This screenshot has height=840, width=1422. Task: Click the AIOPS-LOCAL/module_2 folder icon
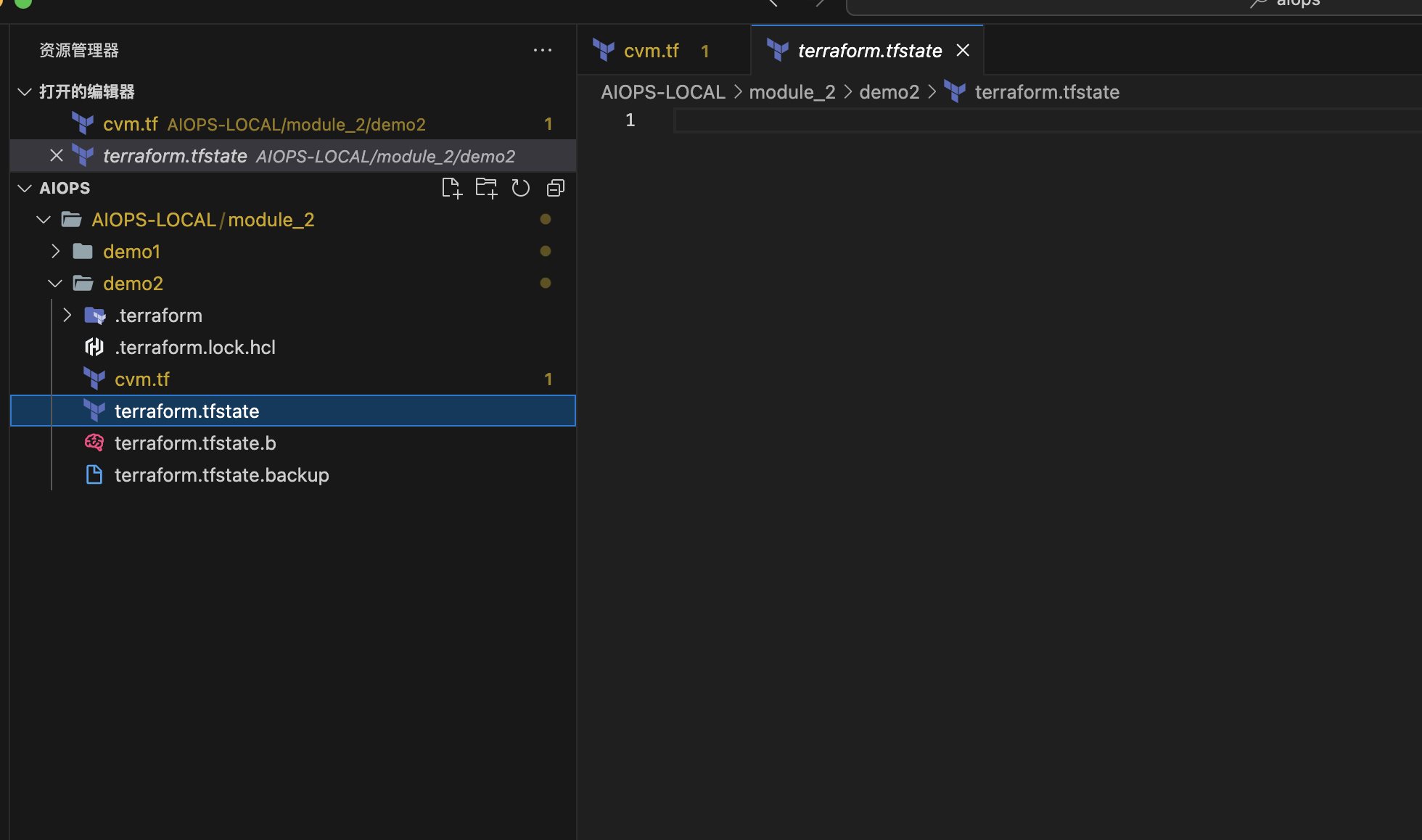[x=71, y=219]
